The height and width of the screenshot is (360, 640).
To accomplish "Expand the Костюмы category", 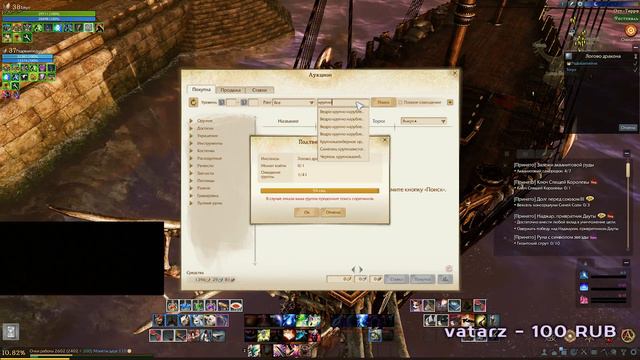I will click(x=191, y=151).
